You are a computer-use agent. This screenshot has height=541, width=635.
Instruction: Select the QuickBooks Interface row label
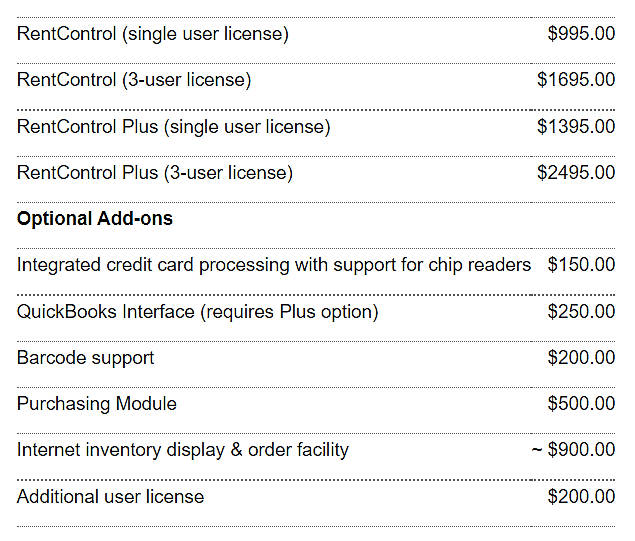(197, 312)
